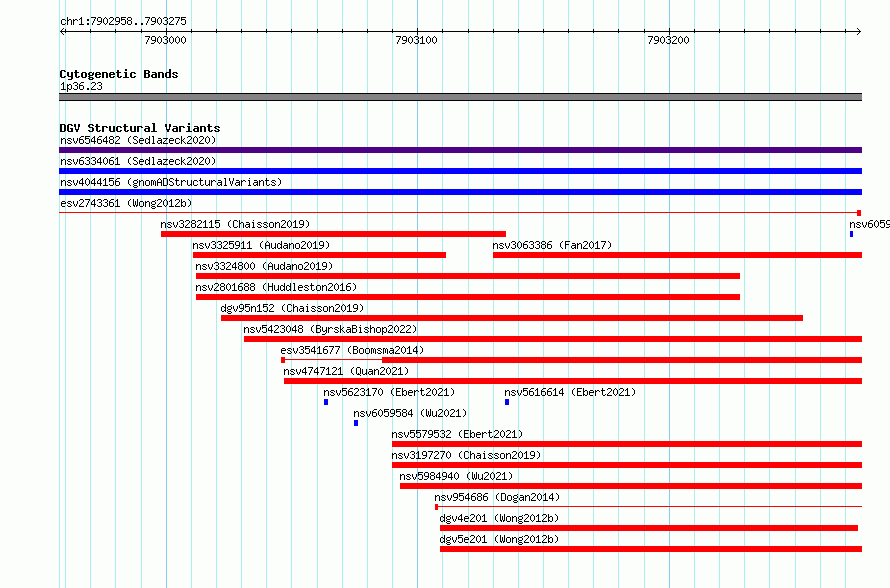
Task: Select the blue nsv6334061 variant bar
Action: 460,171
